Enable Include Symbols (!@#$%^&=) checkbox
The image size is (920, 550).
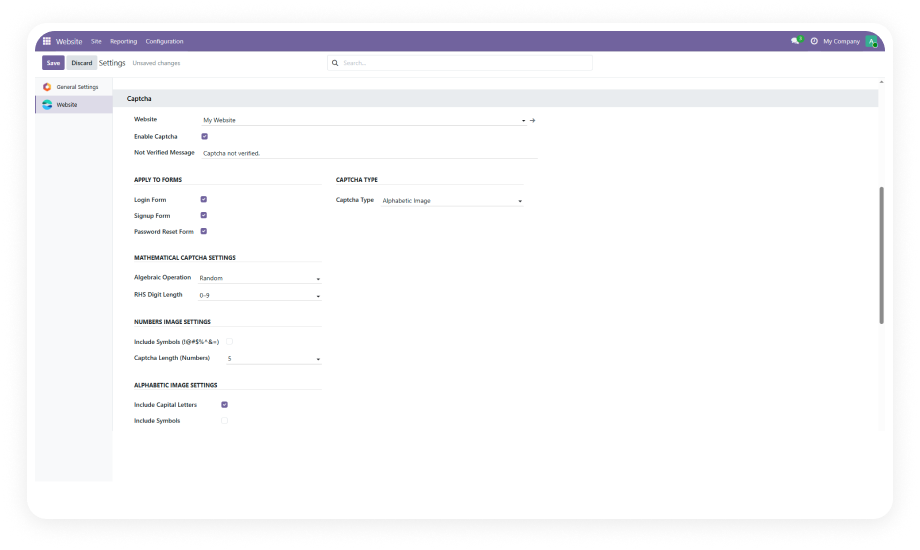[x=229, y=342]
